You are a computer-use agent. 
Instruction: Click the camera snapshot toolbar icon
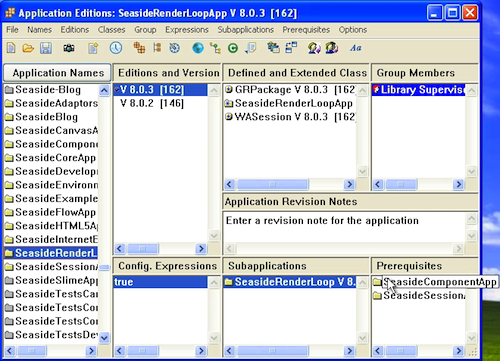tap(69, 48)
